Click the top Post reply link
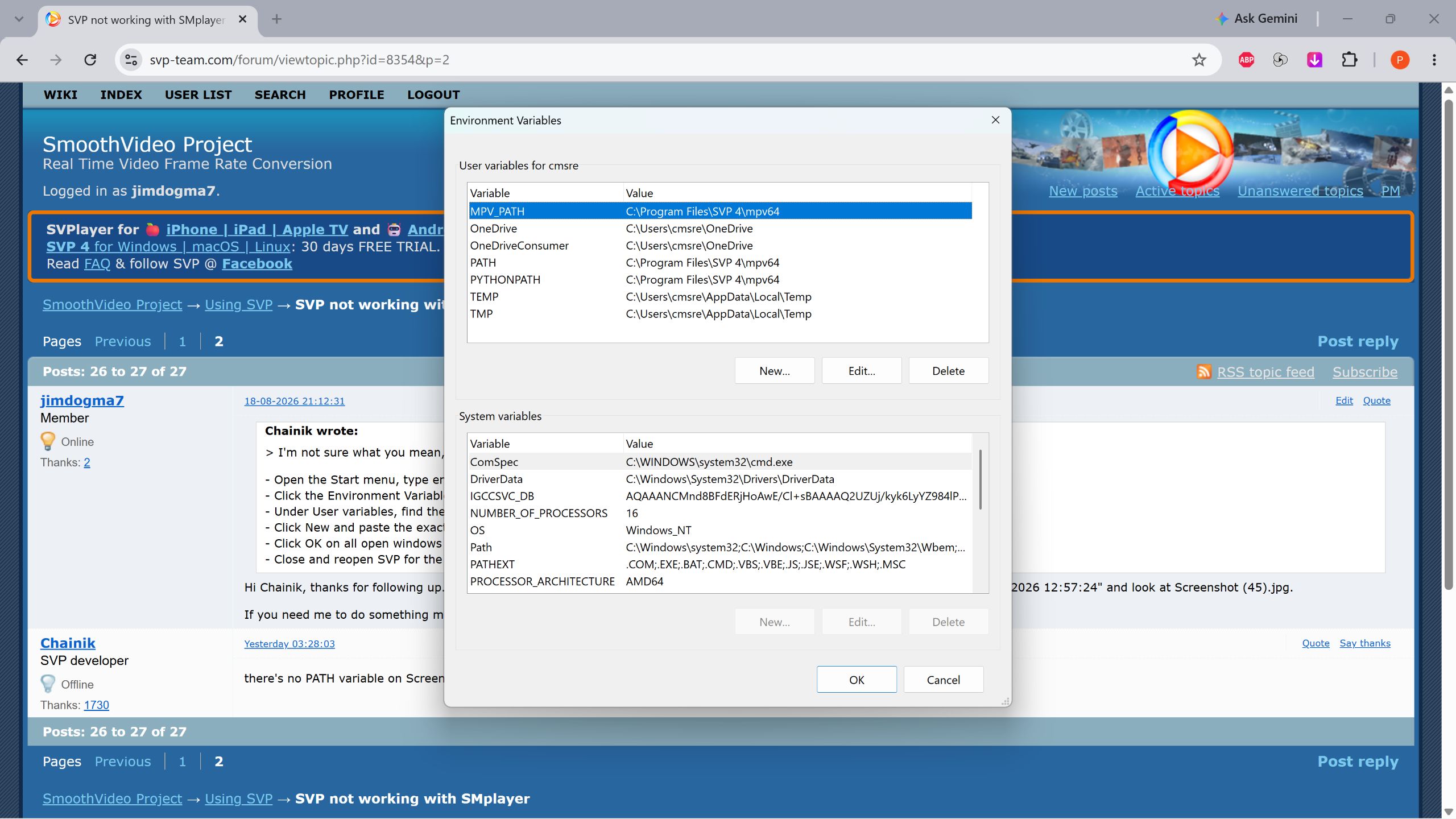Image resolution: width=1456 pixels, height=819 pixels. point(1358,341)
